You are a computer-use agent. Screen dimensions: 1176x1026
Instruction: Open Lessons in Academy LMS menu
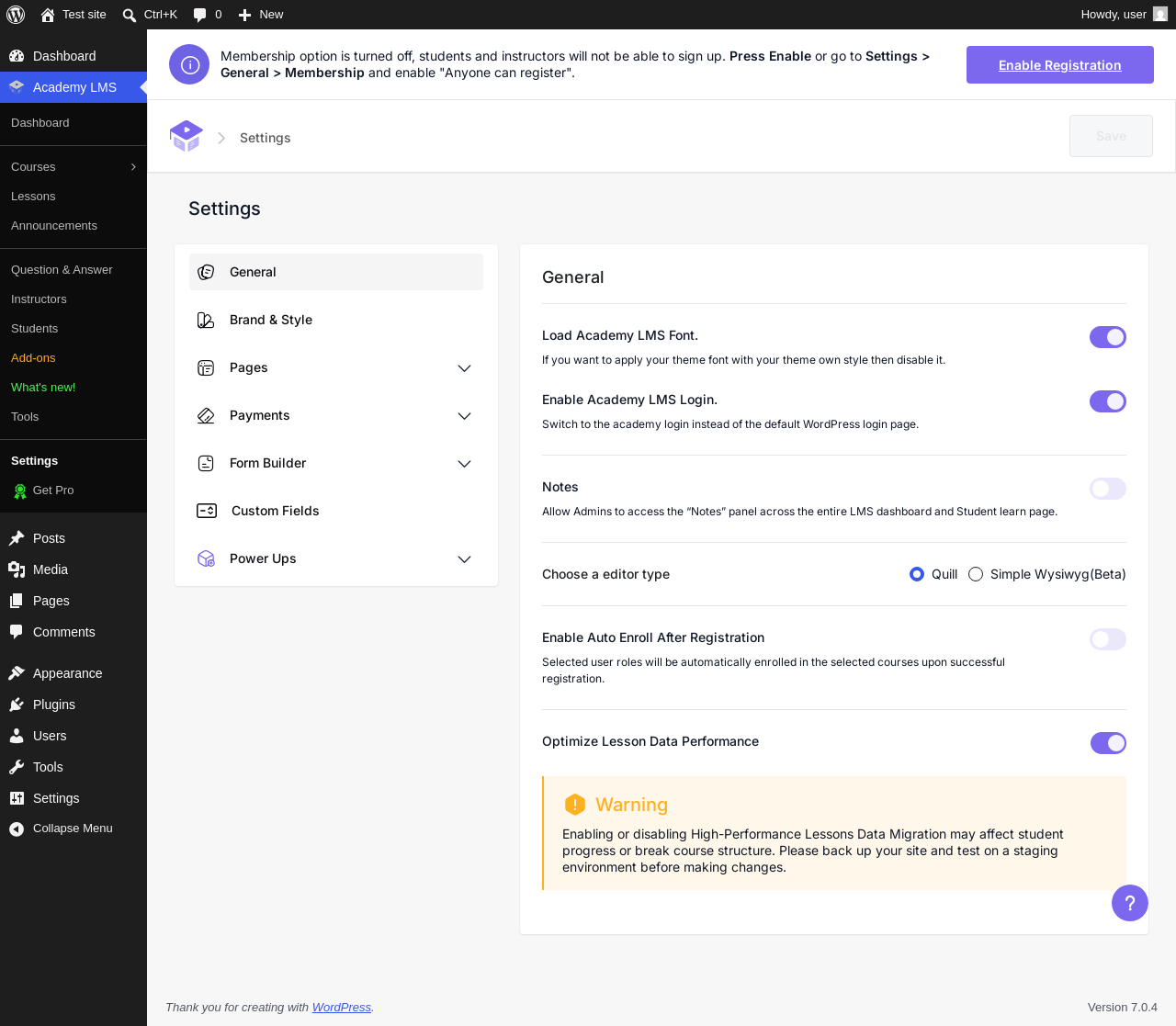click(33, 197)
